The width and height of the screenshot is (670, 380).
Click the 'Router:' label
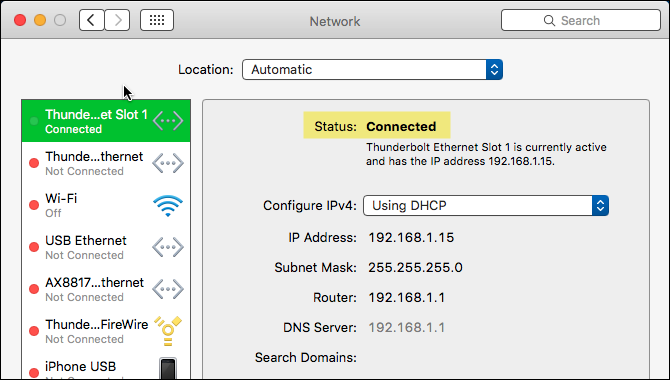[335, 298]
